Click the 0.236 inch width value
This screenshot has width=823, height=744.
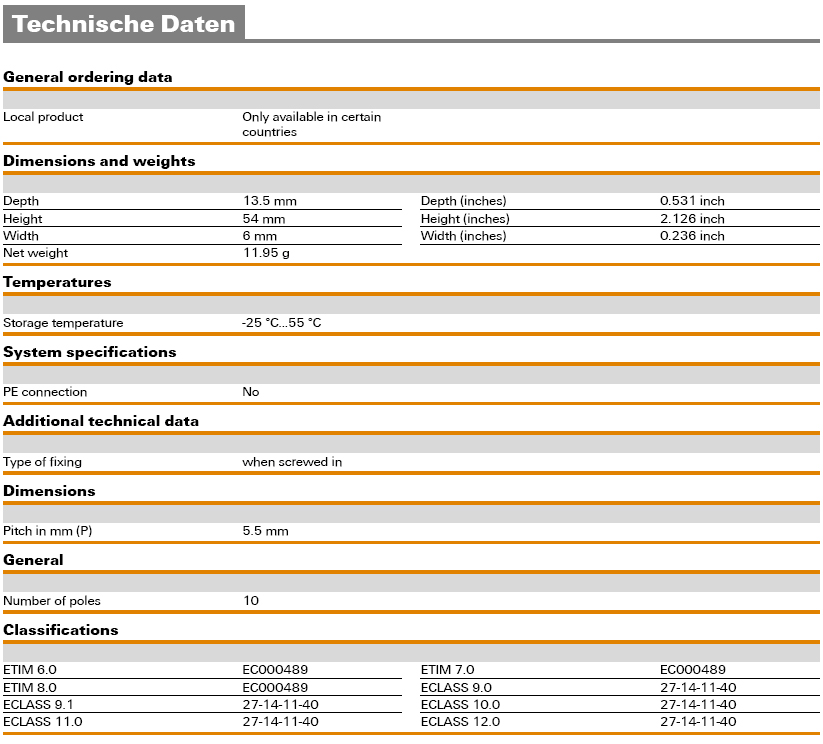(692, 236)
